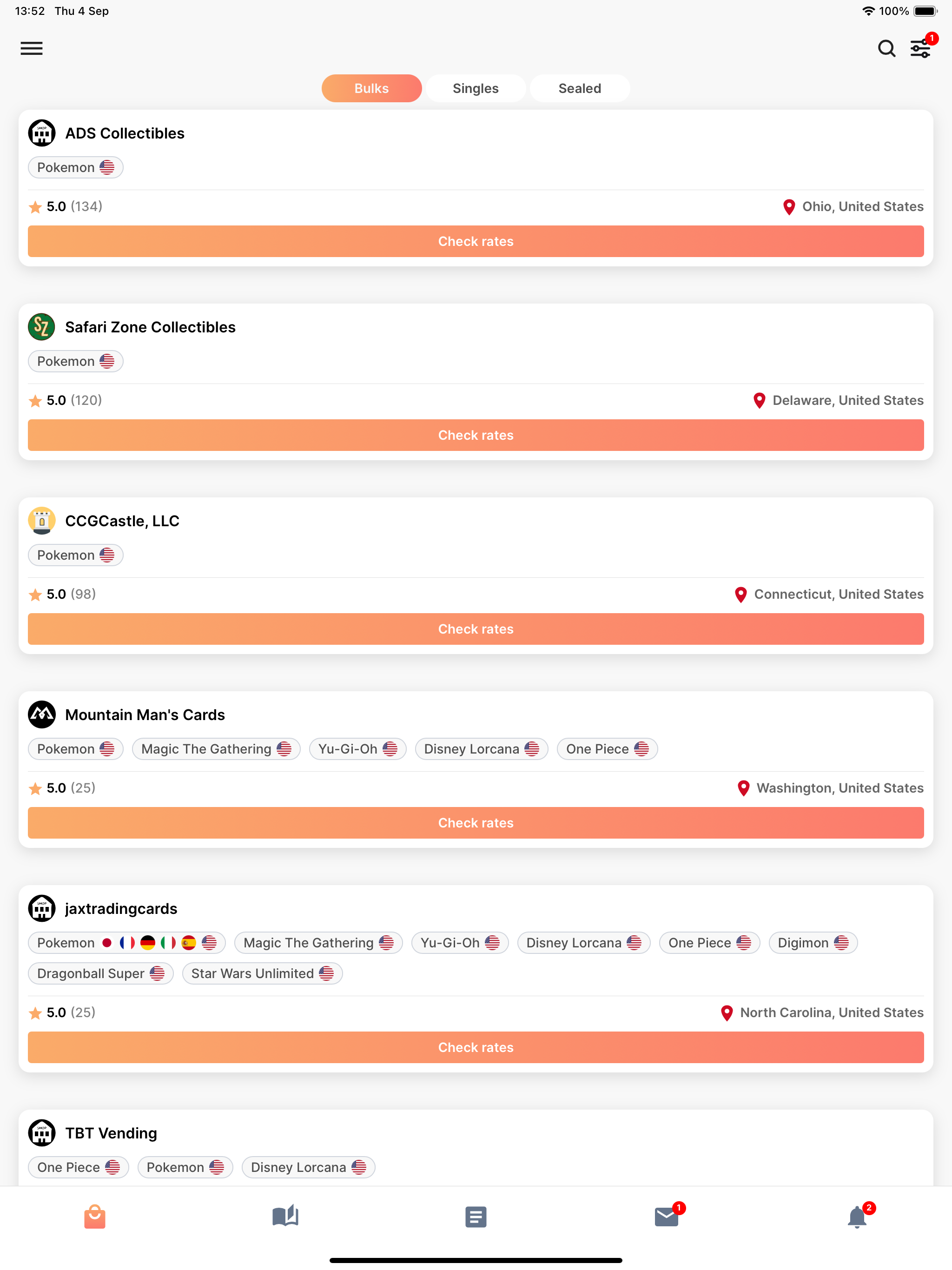The height and width of the screenshot is (1270, 952).
Task: Tap Magic The Gathering tag on Mountain Man's Cards
Action: (216, 749)
